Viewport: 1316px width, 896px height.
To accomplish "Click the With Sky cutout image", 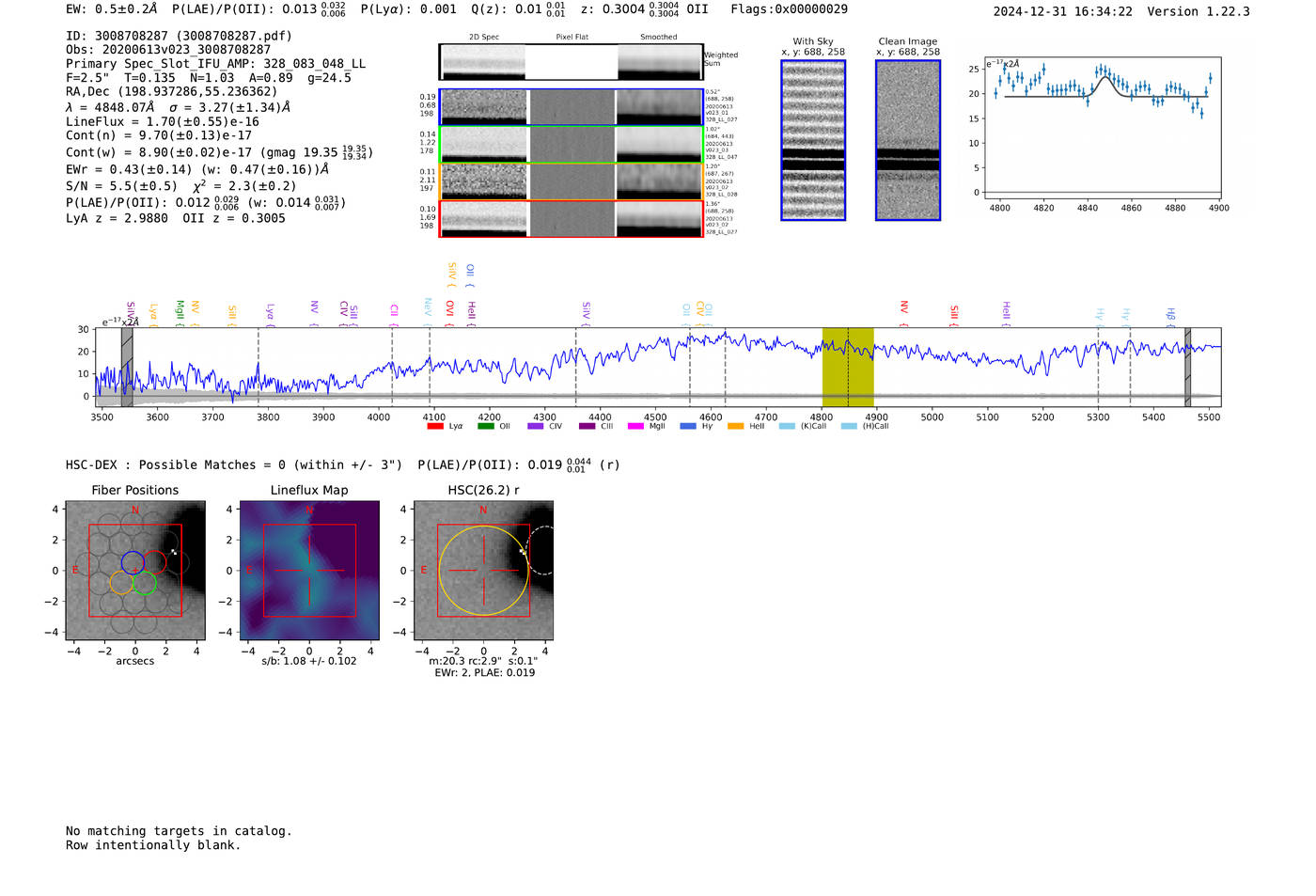I will [x=813, y=140].
